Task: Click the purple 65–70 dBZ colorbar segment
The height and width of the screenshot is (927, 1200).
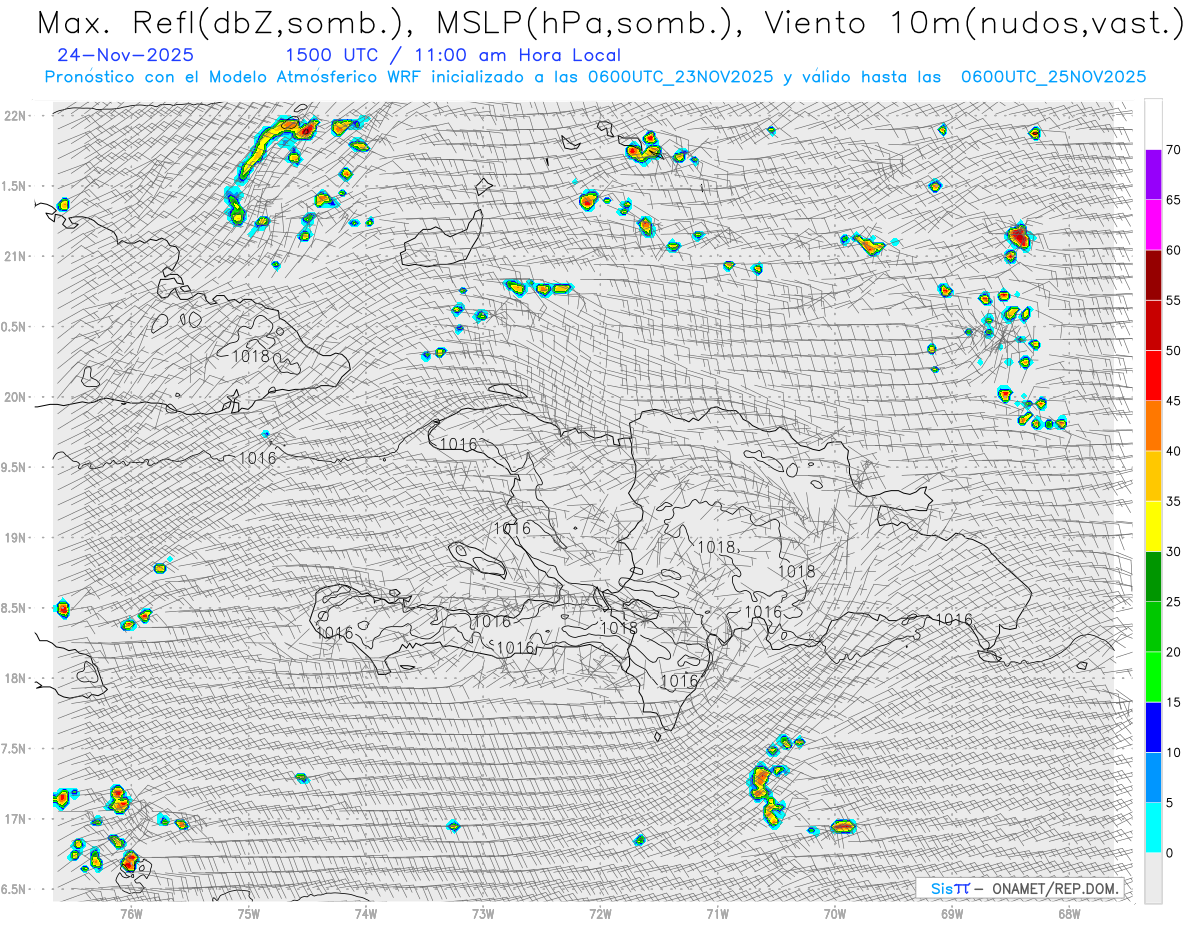Action: click(x=1153, y=175)
